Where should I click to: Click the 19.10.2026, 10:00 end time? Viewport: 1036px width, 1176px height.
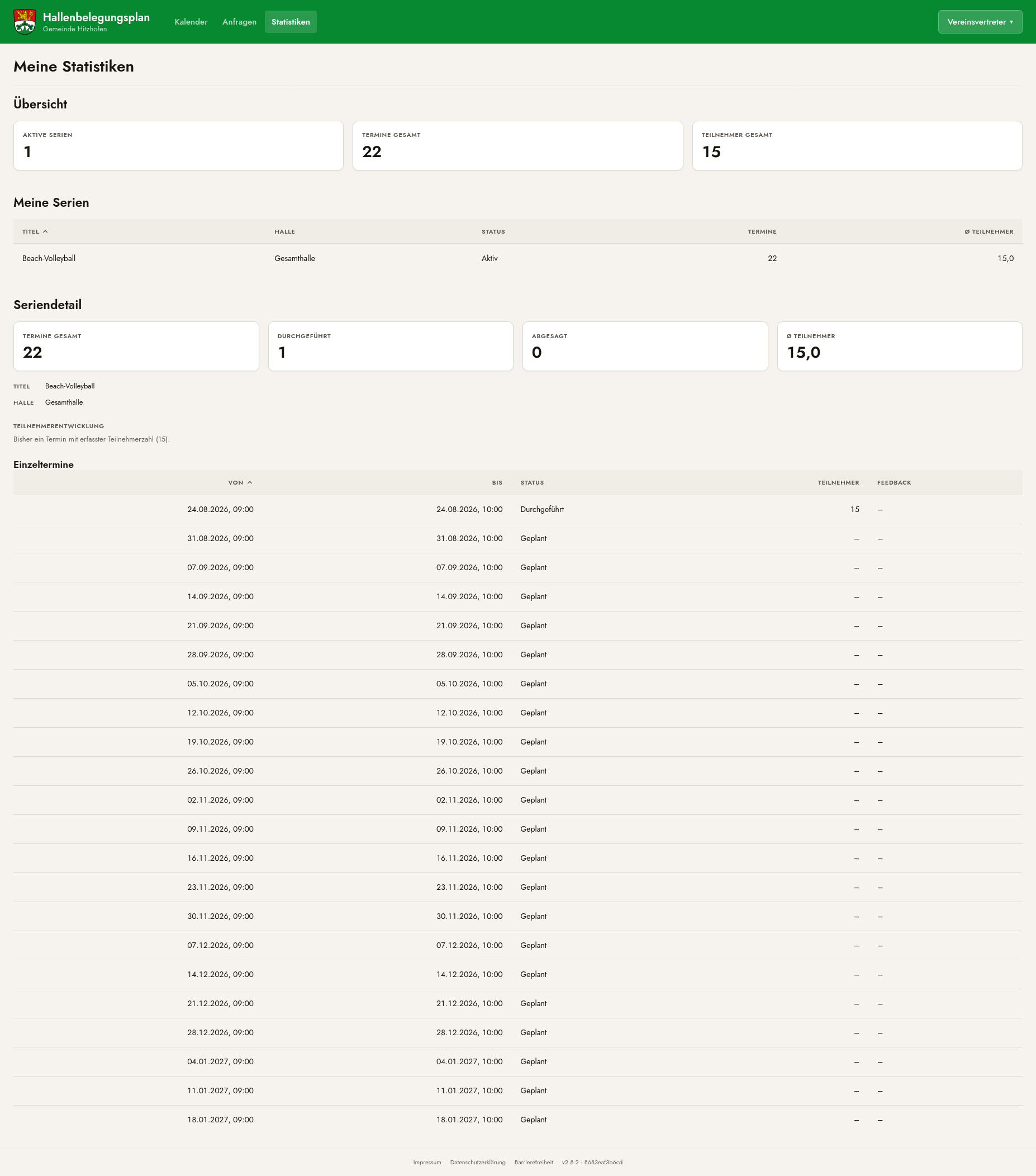469,742
